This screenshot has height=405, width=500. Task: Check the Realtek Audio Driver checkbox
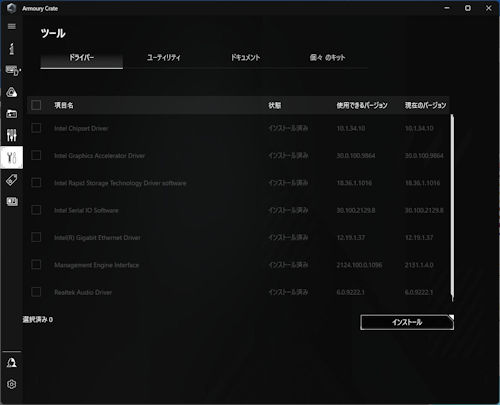36,292
